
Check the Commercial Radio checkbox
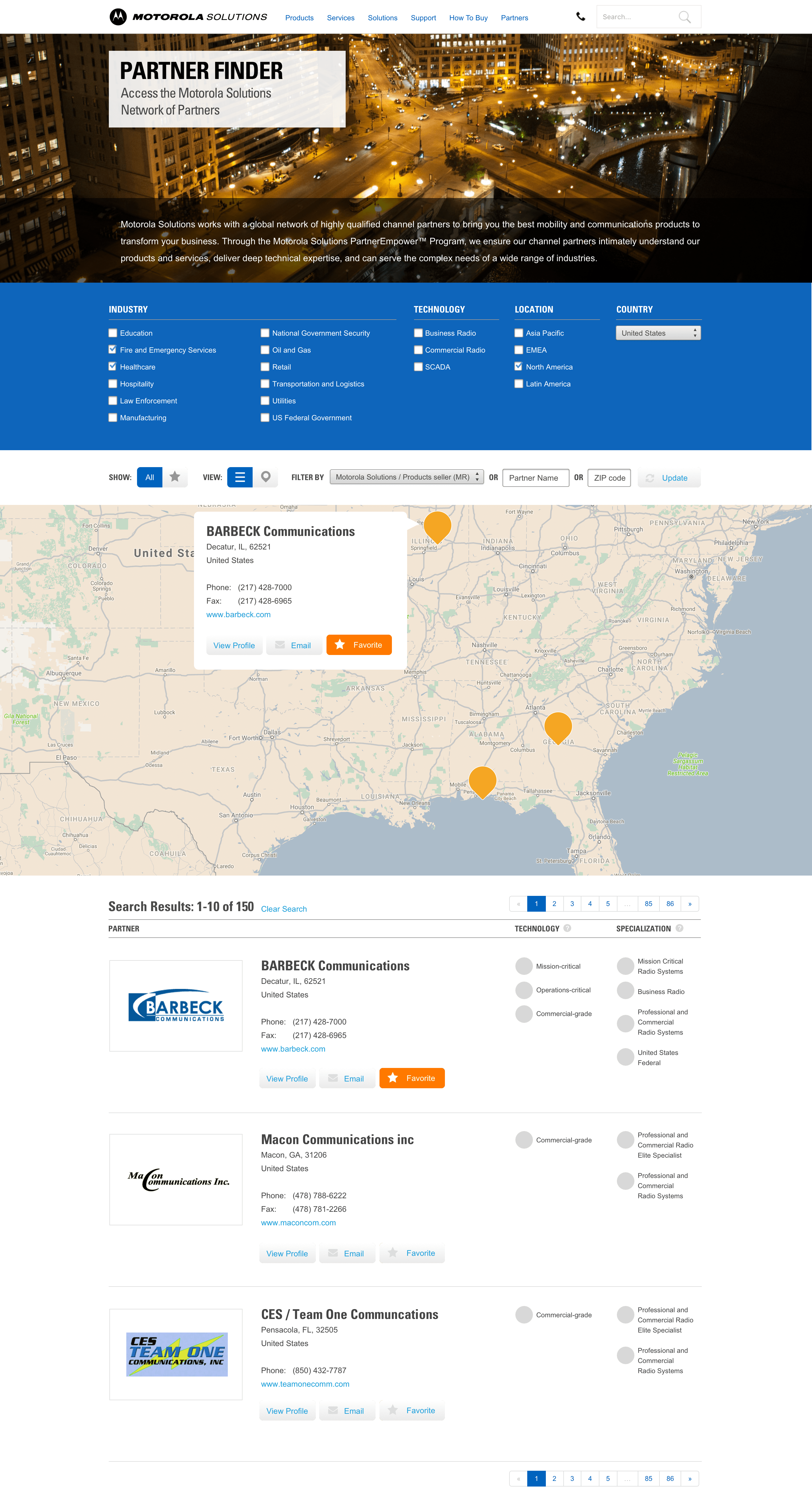pyautogui.click(x=418, y=350)
